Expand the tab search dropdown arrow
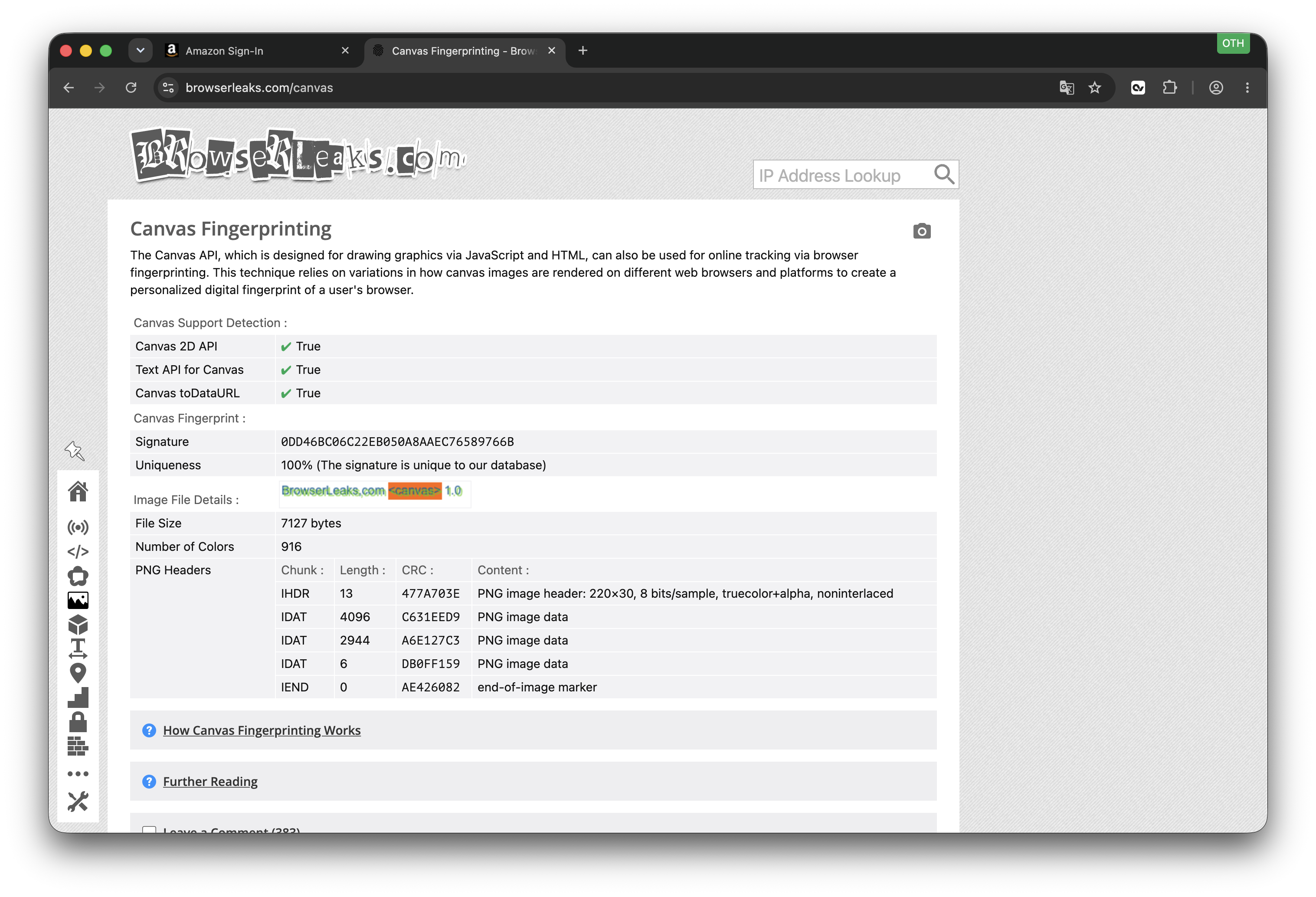The width and height of the screenshot is (1316, 897). coord(141,50)
